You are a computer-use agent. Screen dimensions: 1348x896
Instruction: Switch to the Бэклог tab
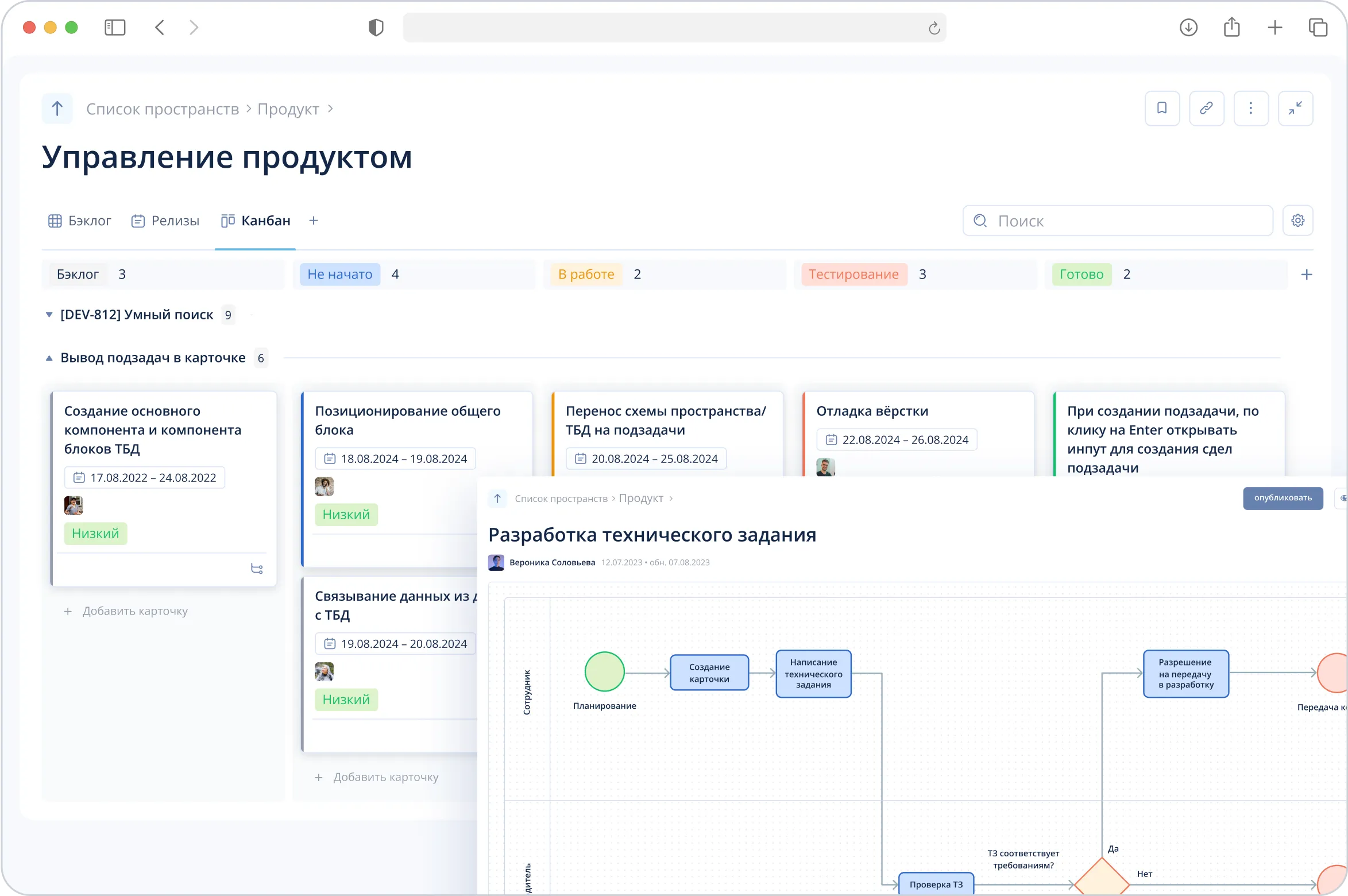tap(79, 221)
